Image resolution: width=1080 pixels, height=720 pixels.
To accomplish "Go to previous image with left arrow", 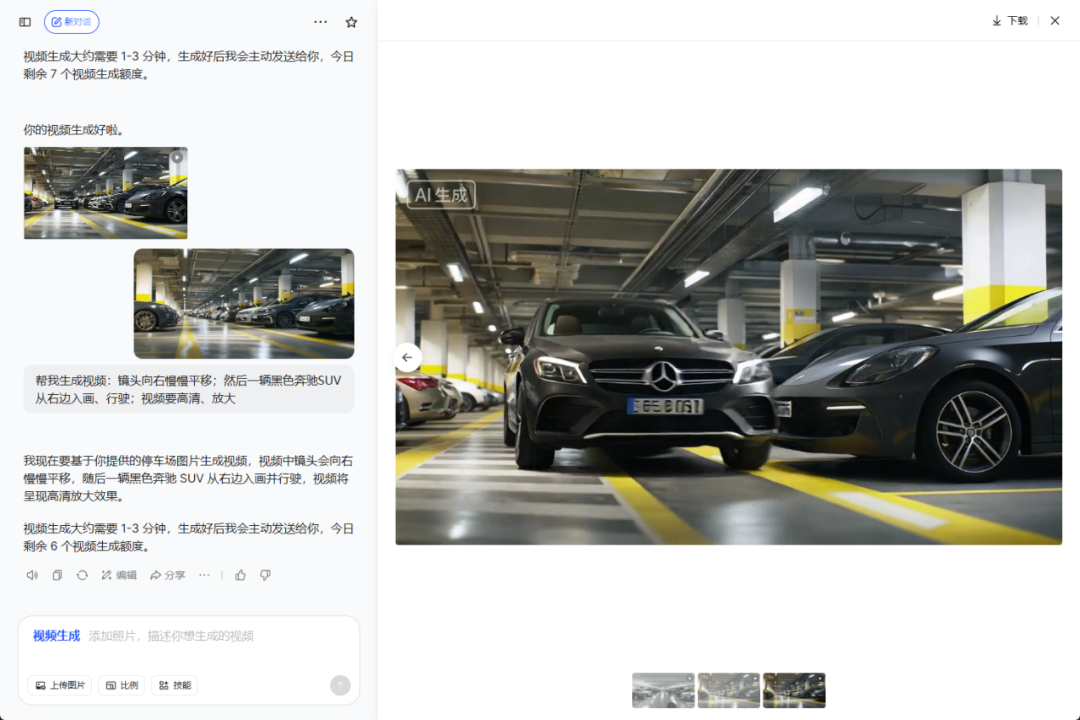I will (x=407, y=357).
